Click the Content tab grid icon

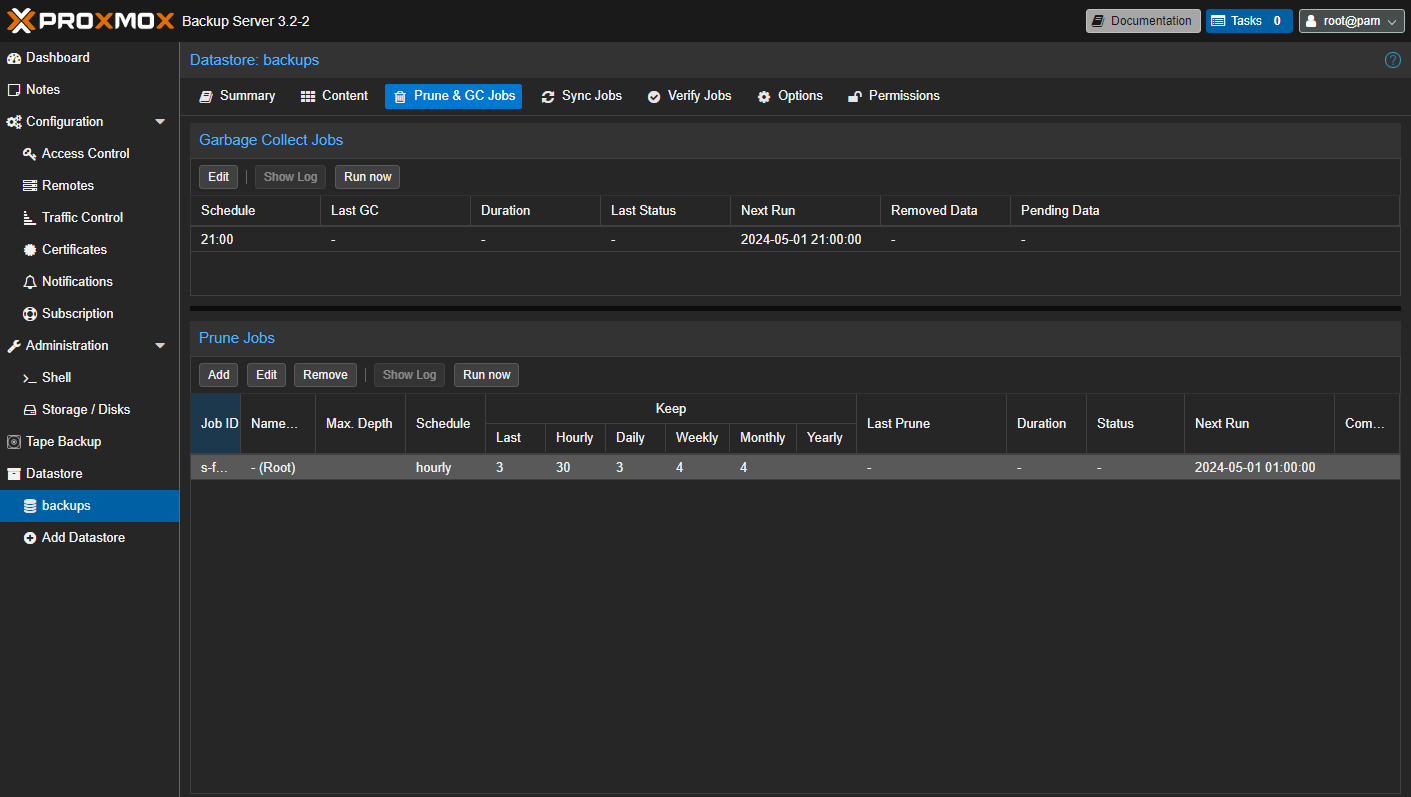(x=308, y=97)
